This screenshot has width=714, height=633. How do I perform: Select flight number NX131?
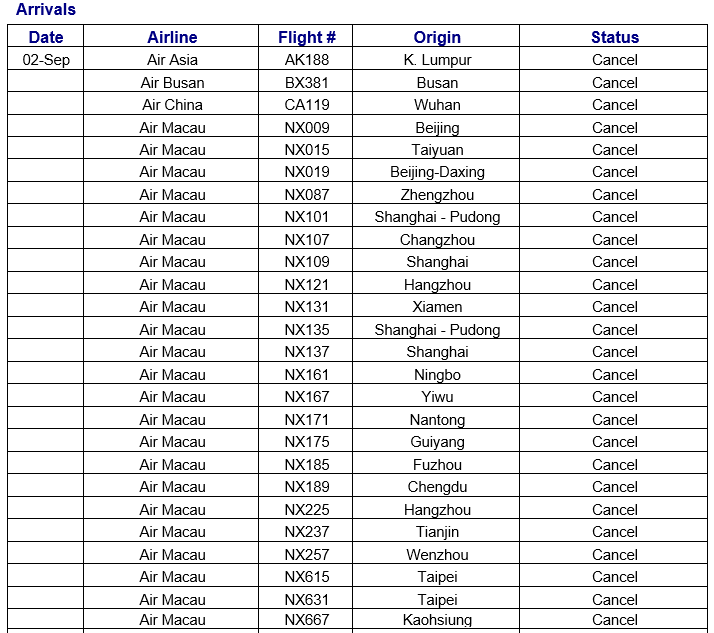(x=307, y=307)
